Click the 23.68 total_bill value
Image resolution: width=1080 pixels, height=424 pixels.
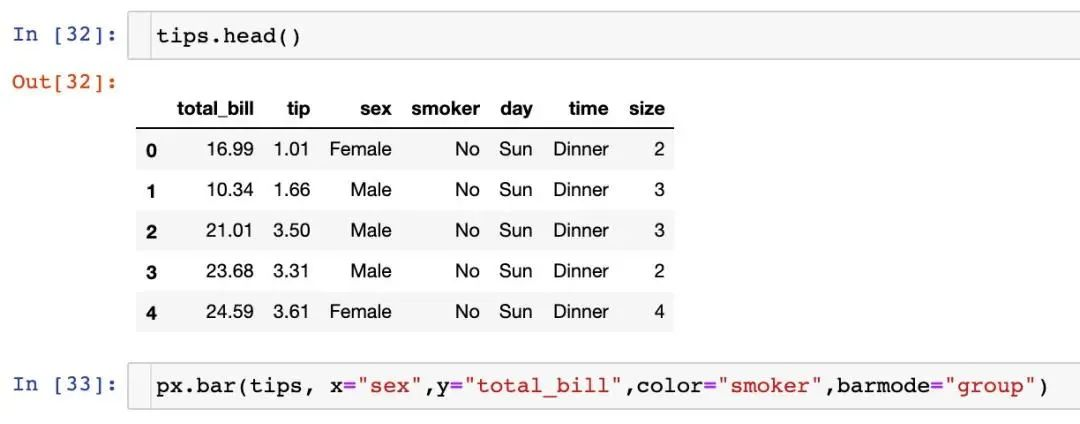tap(229, 271)
